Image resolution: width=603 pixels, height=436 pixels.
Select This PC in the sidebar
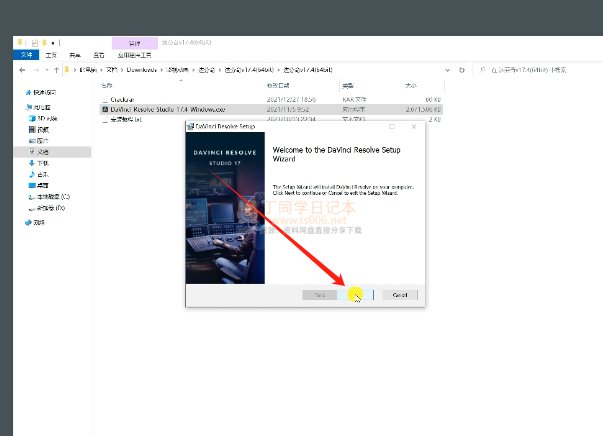coord(42,107)
